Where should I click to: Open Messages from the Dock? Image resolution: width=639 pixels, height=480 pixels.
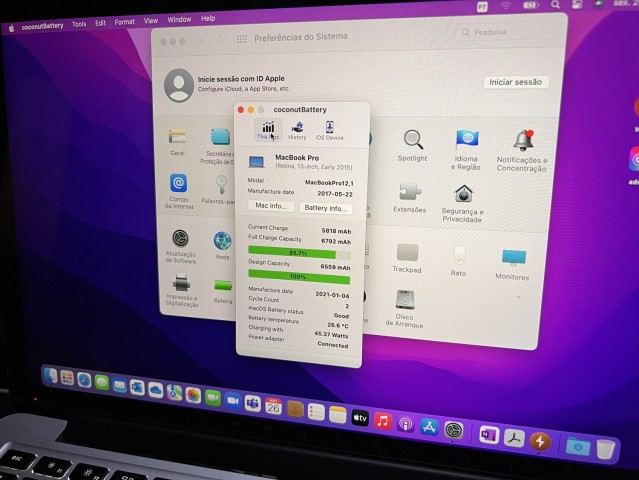[x=102, y=383]
